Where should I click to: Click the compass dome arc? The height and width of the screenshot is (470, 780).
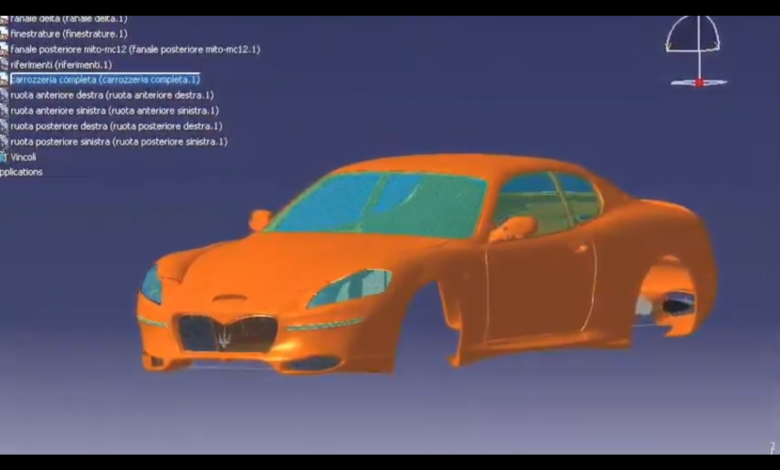(x=692, y=33)
